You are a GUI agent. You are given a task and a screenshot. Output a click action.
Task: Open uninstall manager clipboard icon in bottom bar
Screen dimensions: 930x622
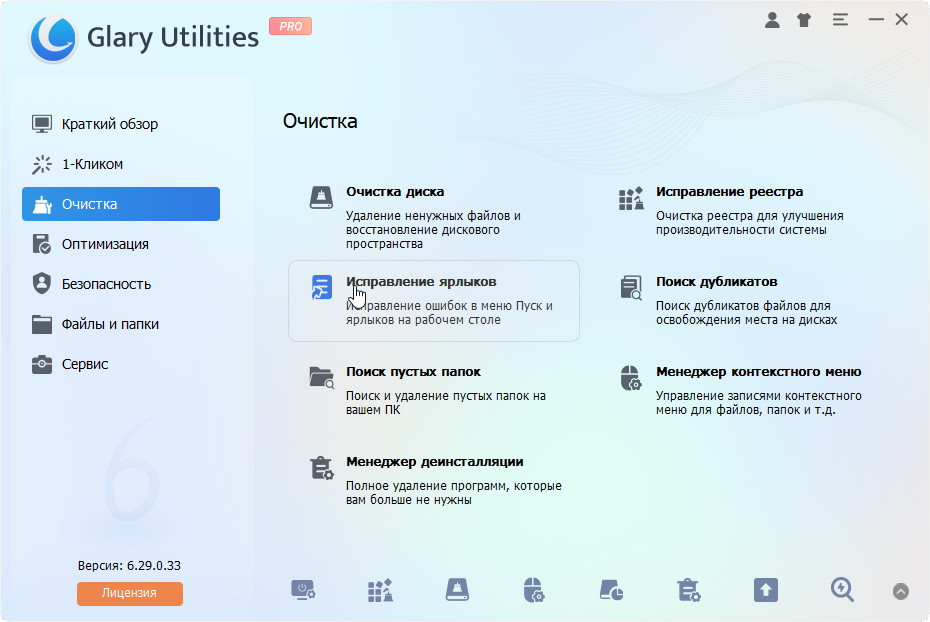[689, 591]
